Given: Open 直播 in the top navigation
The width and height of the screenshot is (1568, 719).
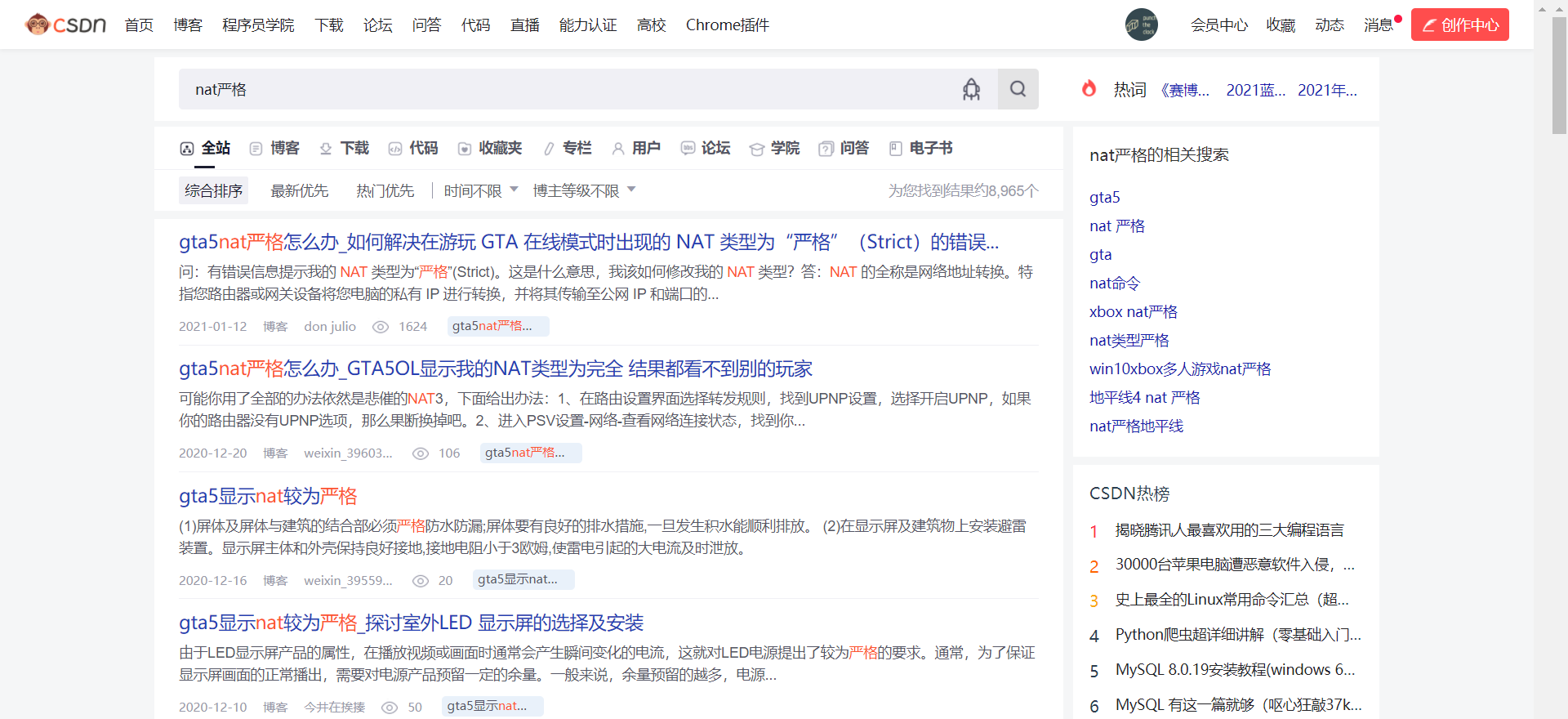Looking at the screenshot, I should click(524, 25).
